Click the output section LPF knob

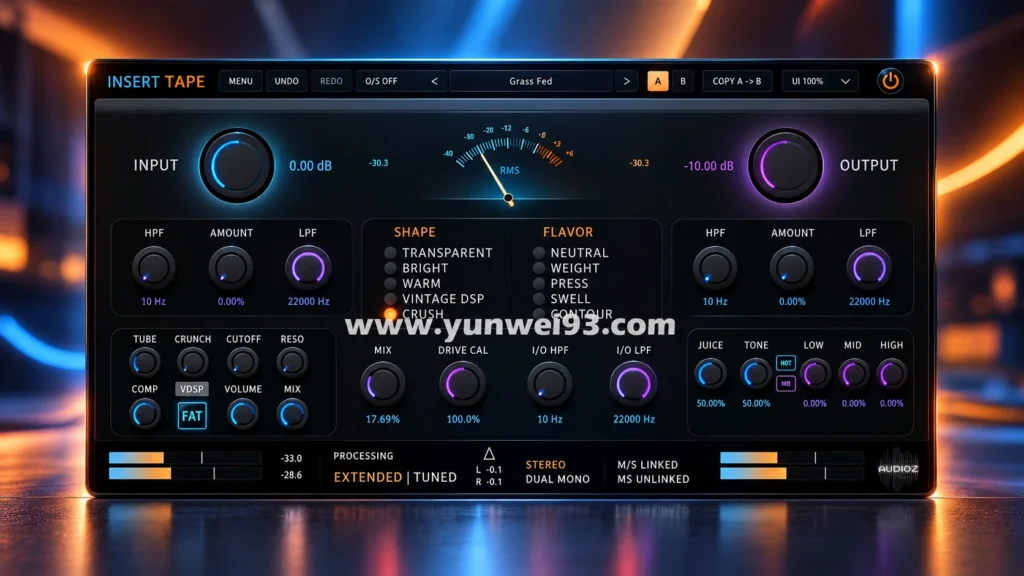869,268
